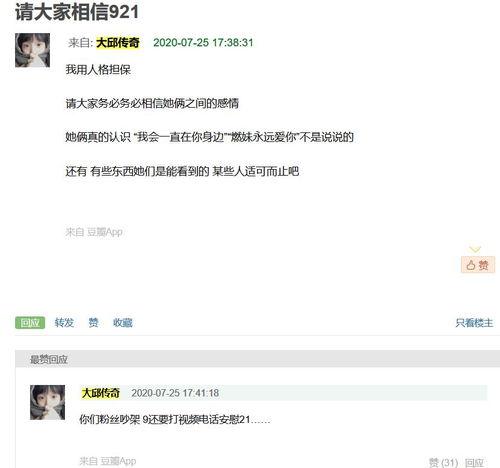Open the post author's avatar thumbnail
This screenshot has width=500, height=468.
(32, 50)
